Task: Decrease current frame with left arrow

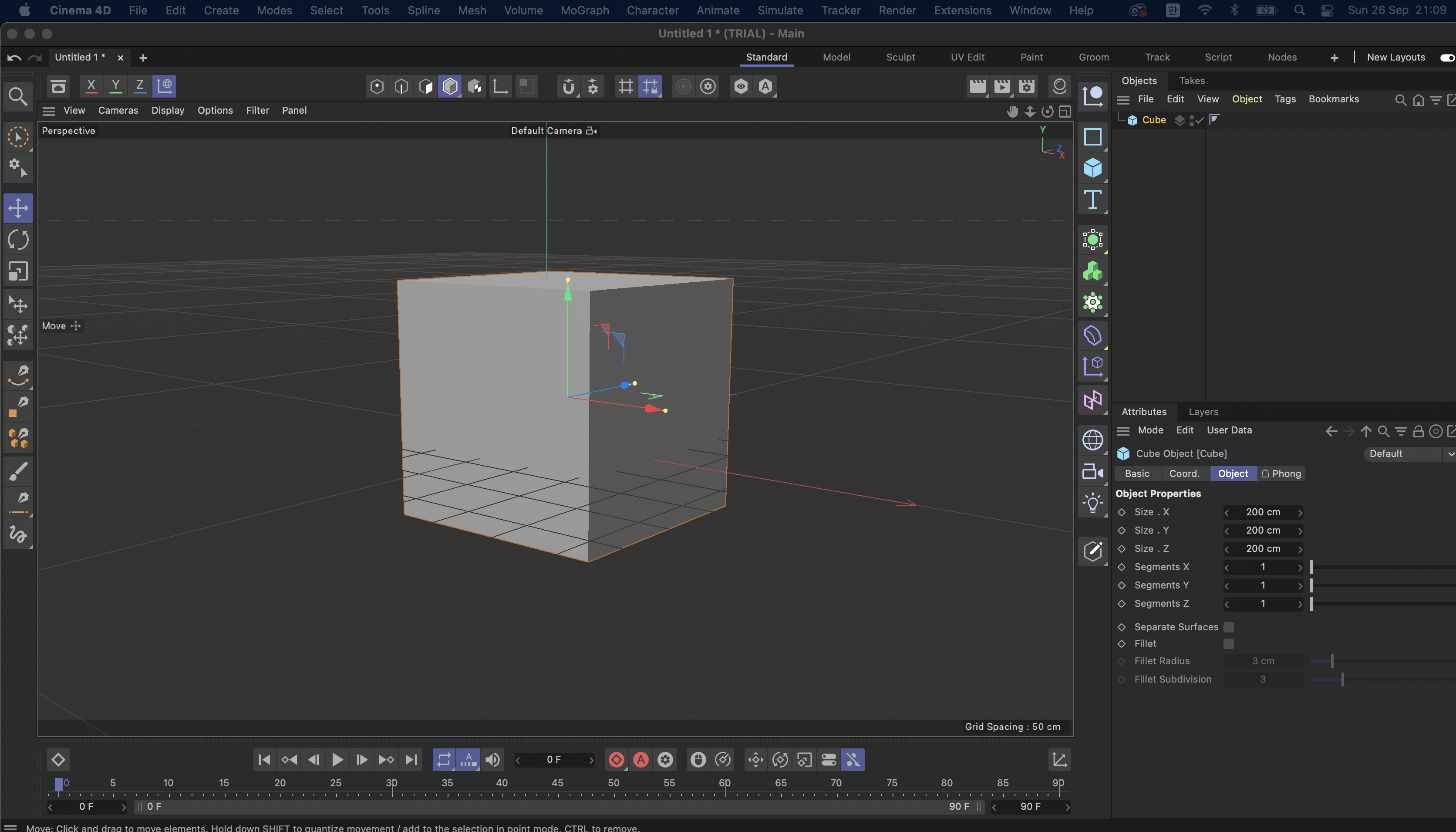Action: pos(518,760)
